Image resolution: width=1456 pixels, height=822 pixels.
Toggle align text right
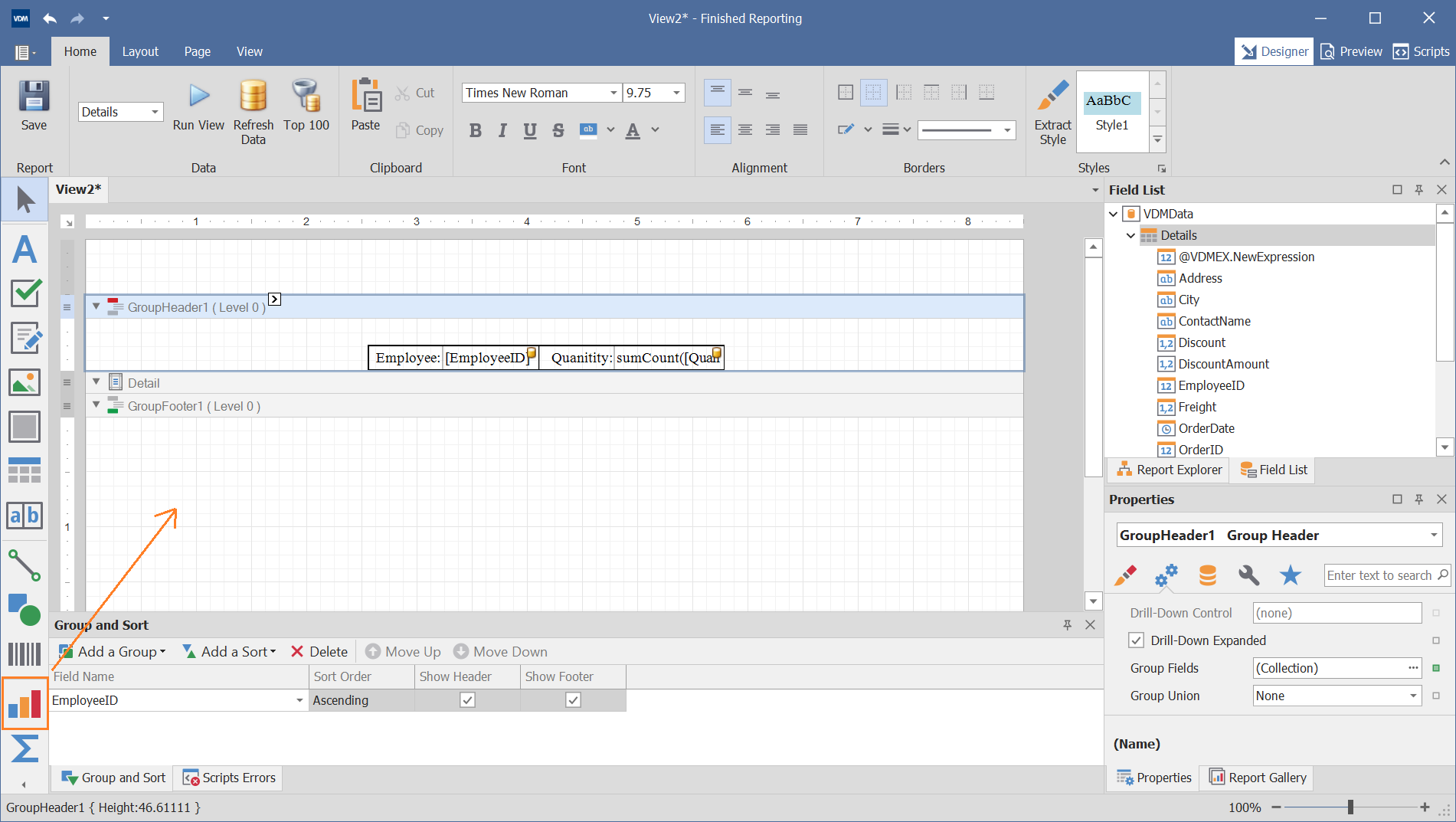coord(773,130)
